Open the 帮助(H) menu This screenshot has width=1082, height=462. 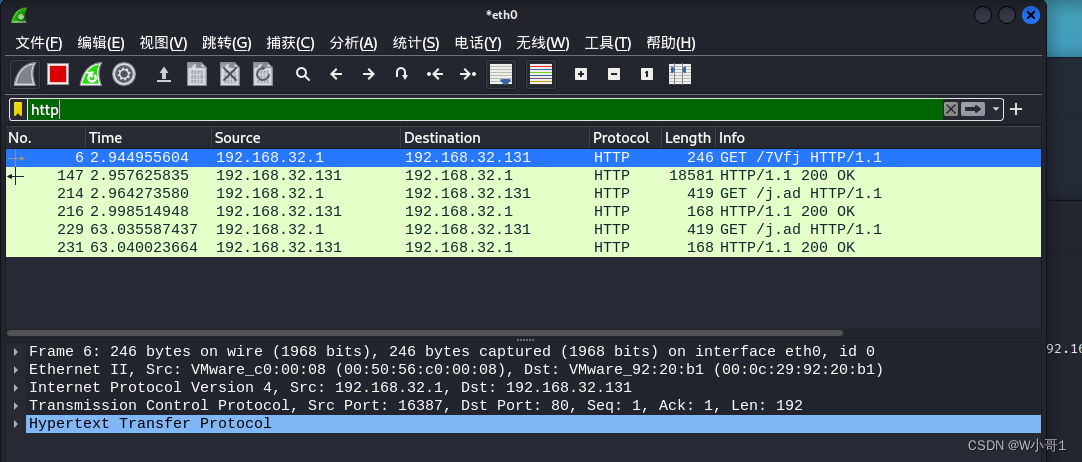point(671,43)
